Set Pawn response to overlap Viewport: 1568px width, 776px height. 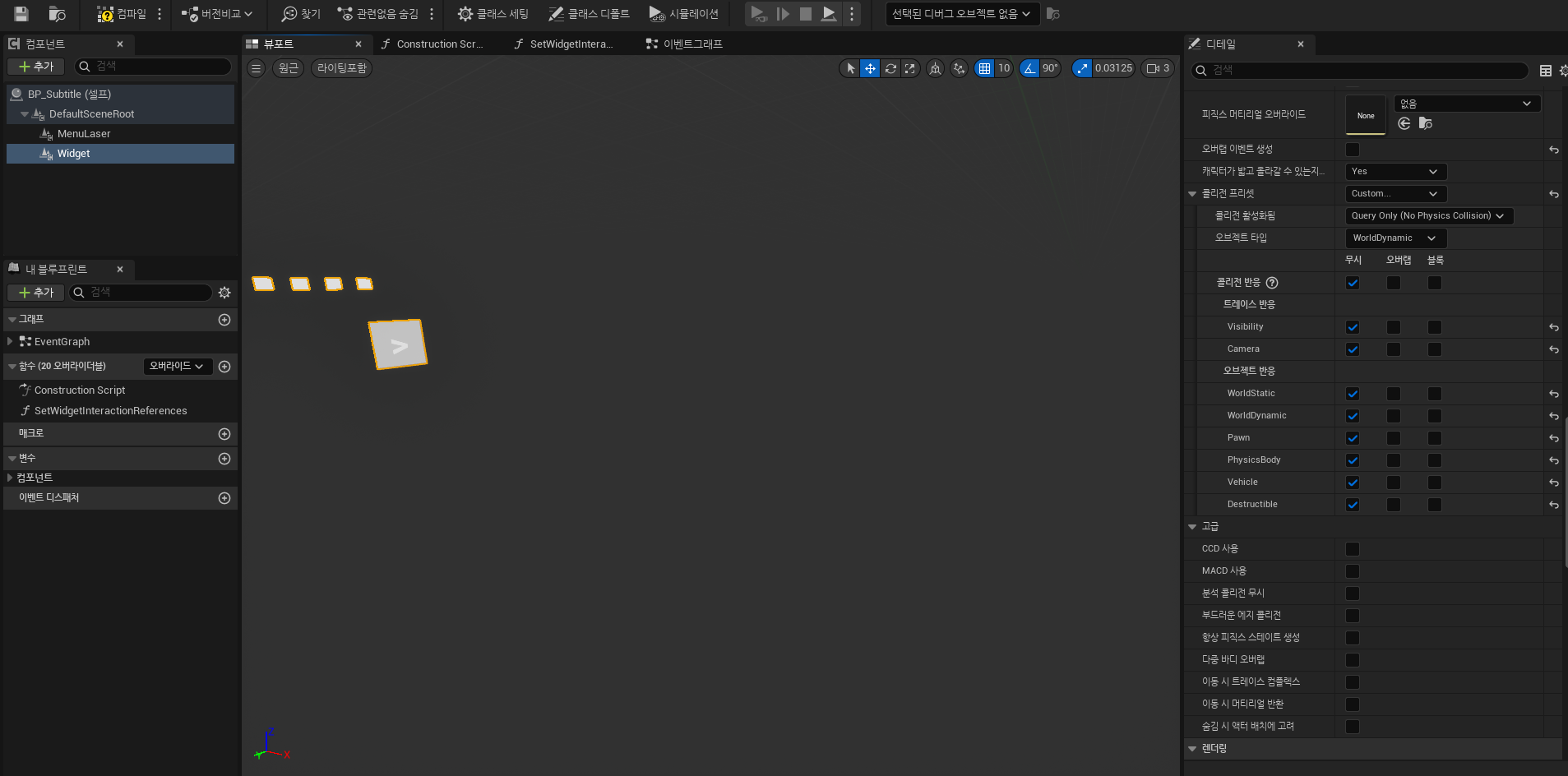coord(1394,438)
